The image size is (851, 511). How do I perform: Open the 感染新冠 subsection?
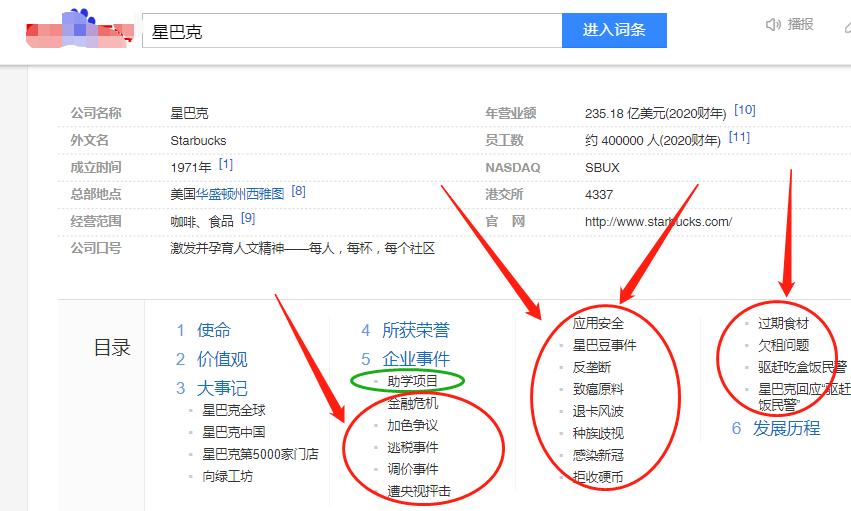tap(598, 455)
